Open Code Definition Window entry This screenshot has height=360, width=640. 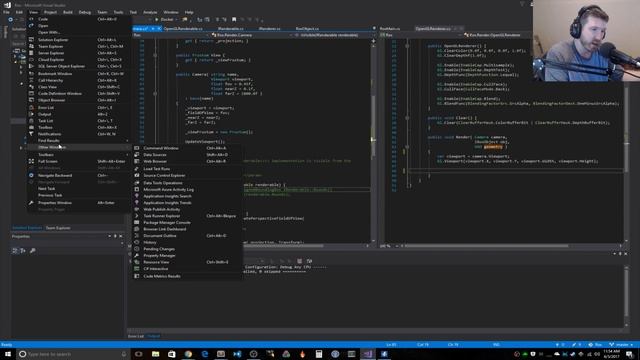[78, 93]
